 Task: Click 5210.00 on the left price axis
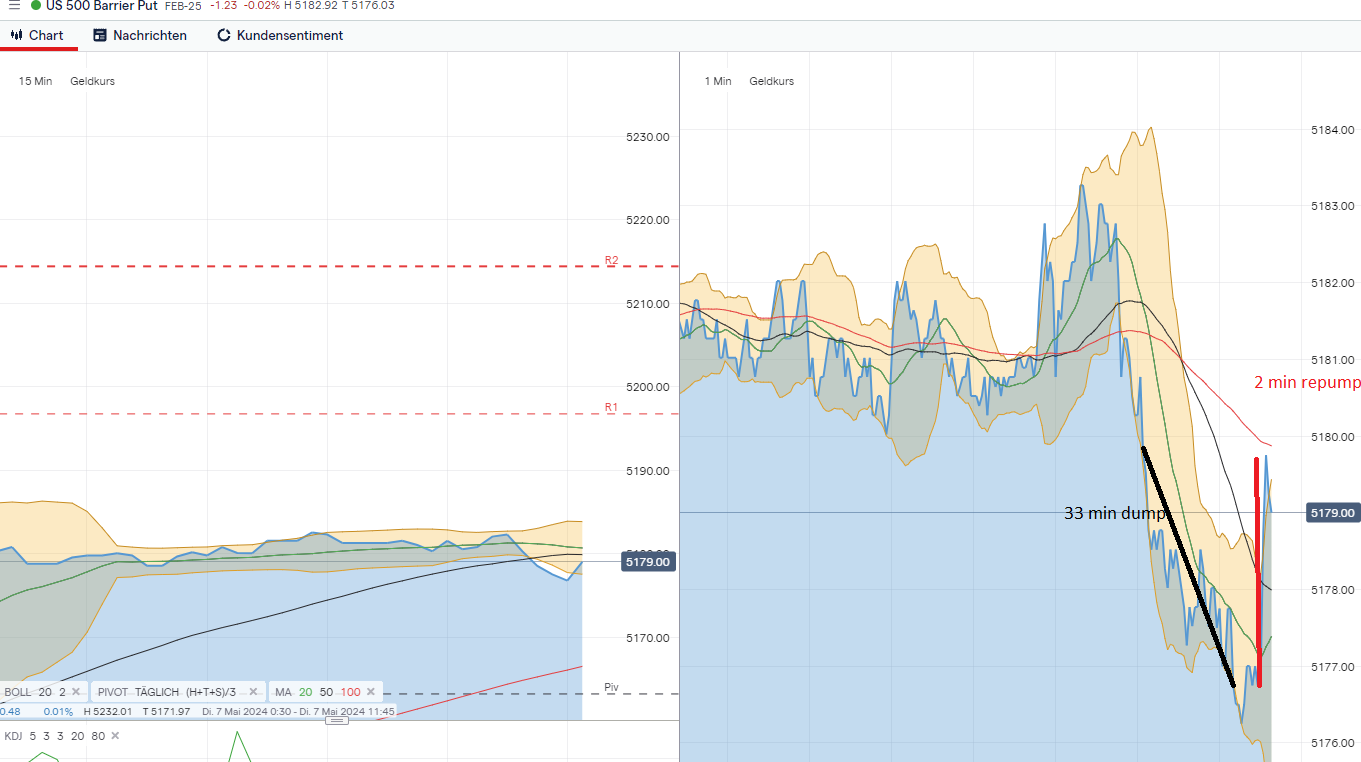click(x=648, y=304)
